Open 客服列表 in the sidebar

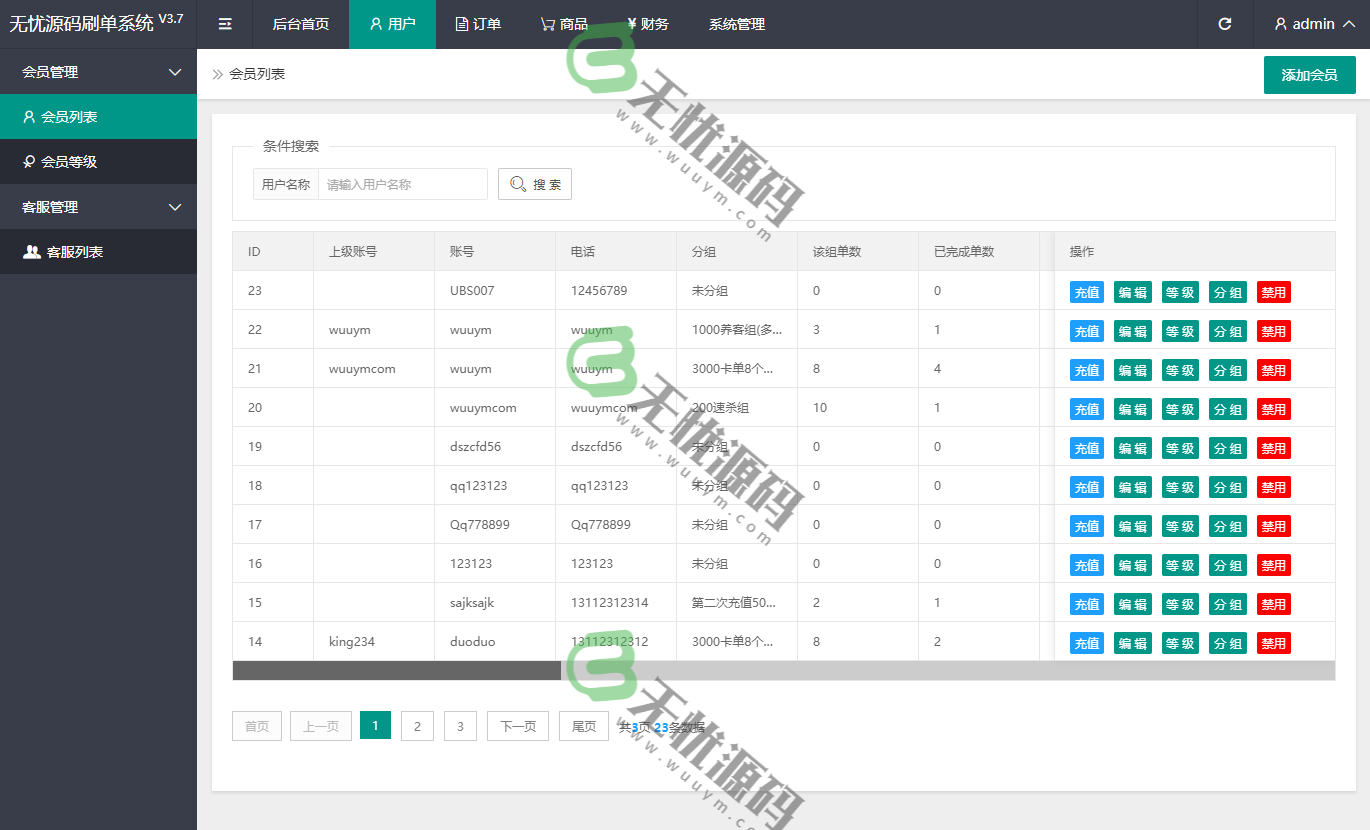point(98,252)
